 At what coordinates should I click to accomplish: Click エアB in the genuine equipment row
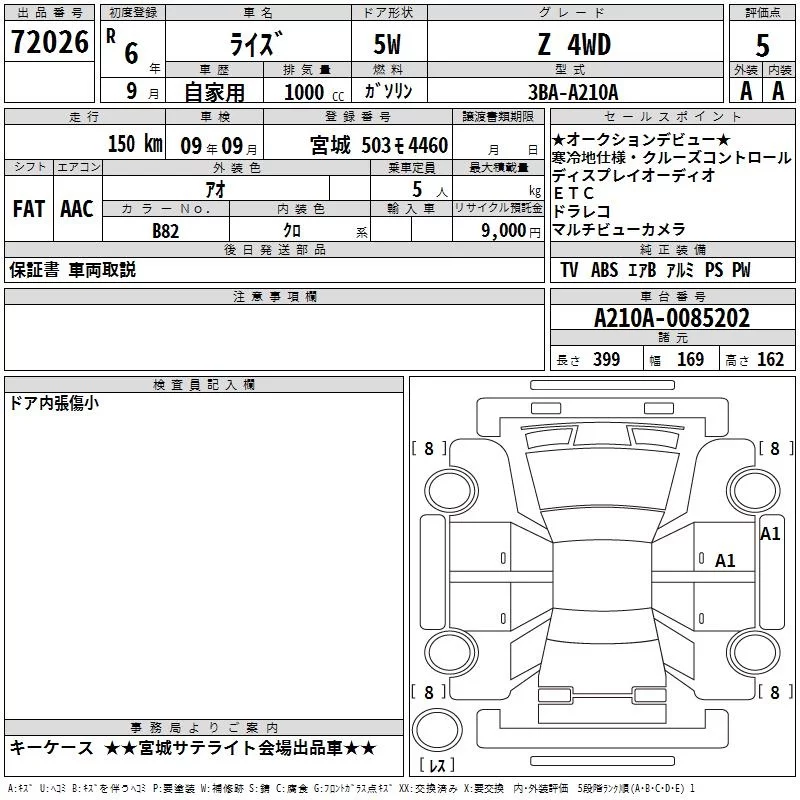(642, 270)
